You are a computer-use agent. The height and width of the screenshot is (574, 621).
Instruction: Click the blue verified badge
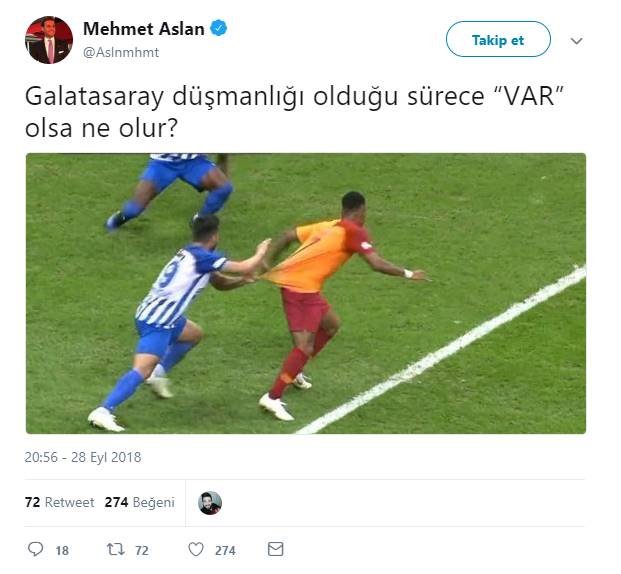pyautogui.click(x=219, y=29)
